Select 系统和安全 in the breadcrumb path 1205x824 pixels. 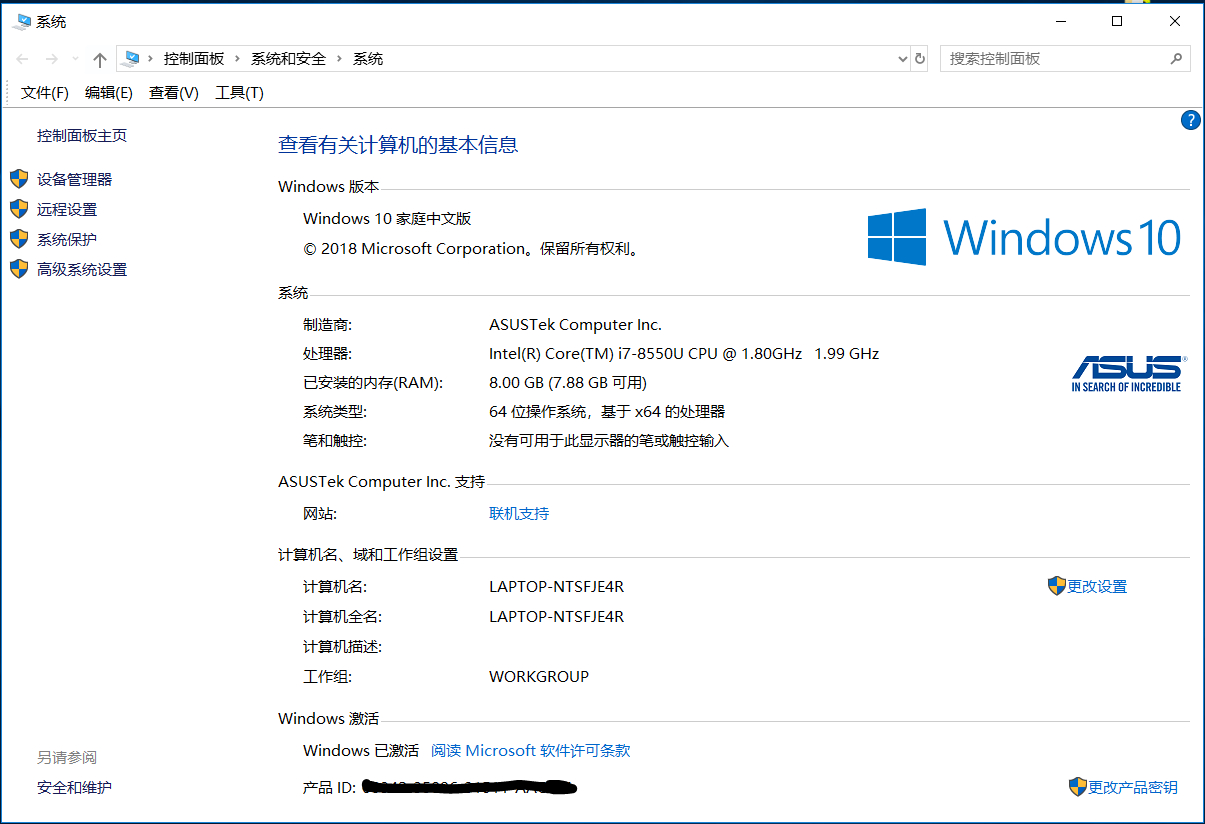click(289, 59)
